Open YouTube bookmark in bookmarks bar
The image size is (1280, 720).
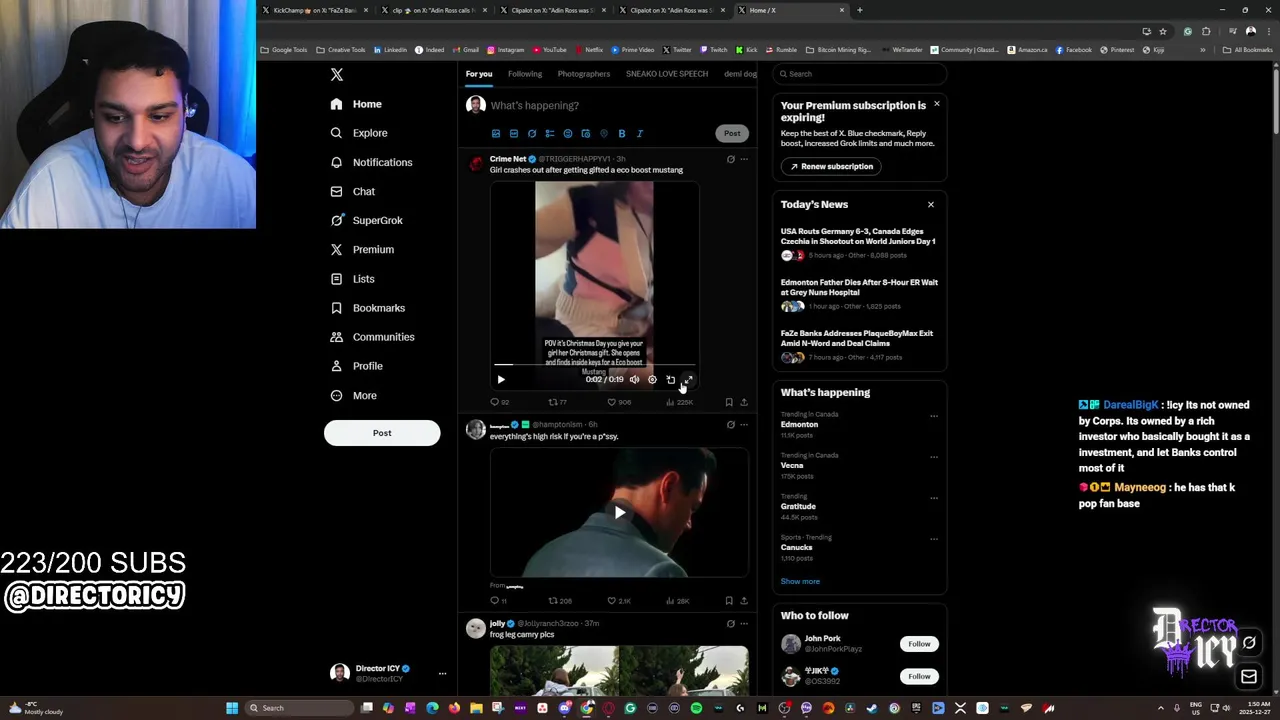550,50
